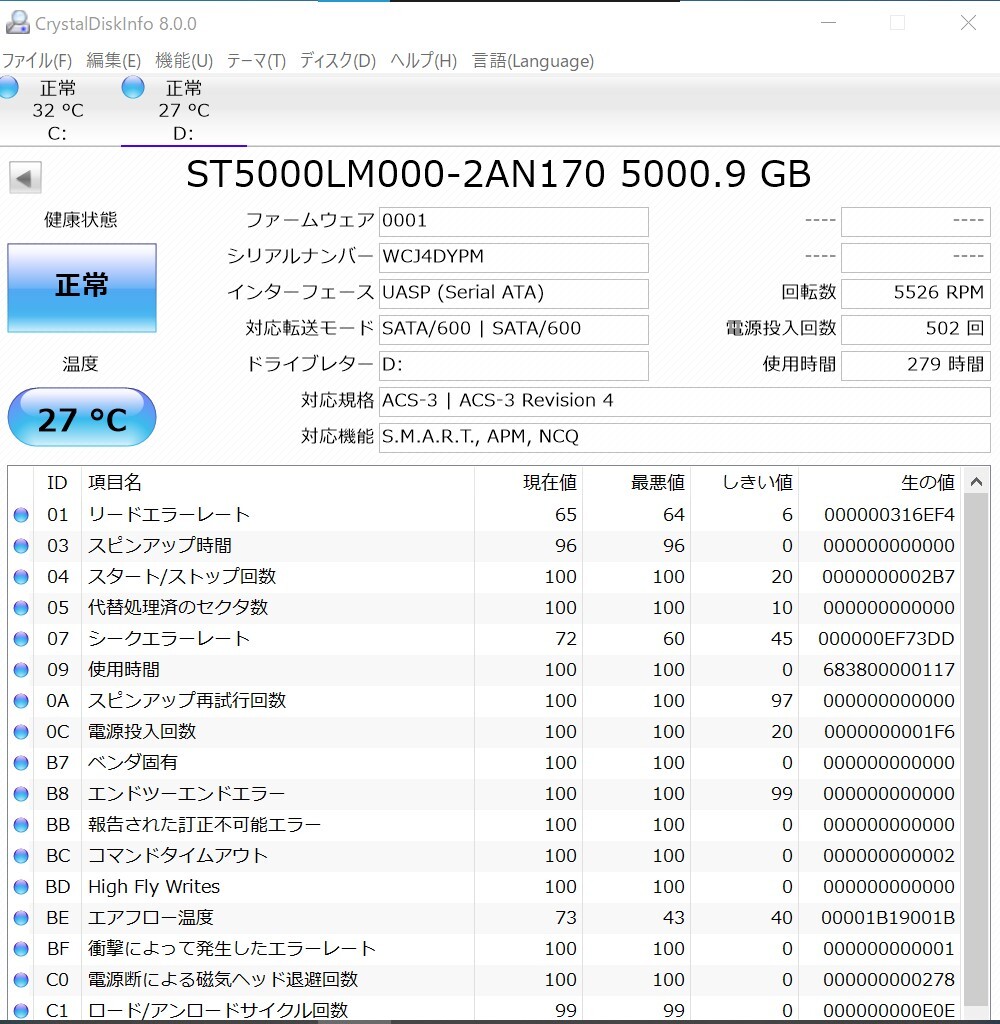
Task: Click the CrystalDiskInfo app icon in title bar
Action: coord(17,22)
